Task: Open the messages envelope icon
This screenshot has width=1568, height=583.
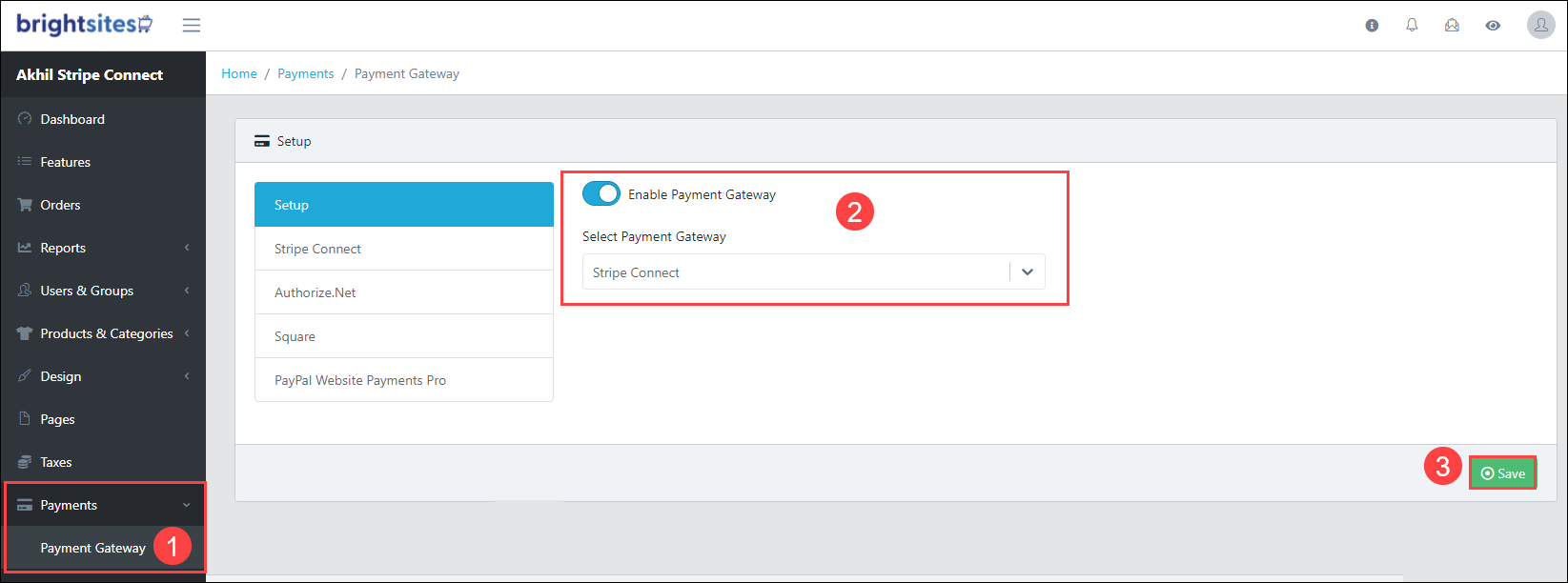Action: [x=1452, y=26]
